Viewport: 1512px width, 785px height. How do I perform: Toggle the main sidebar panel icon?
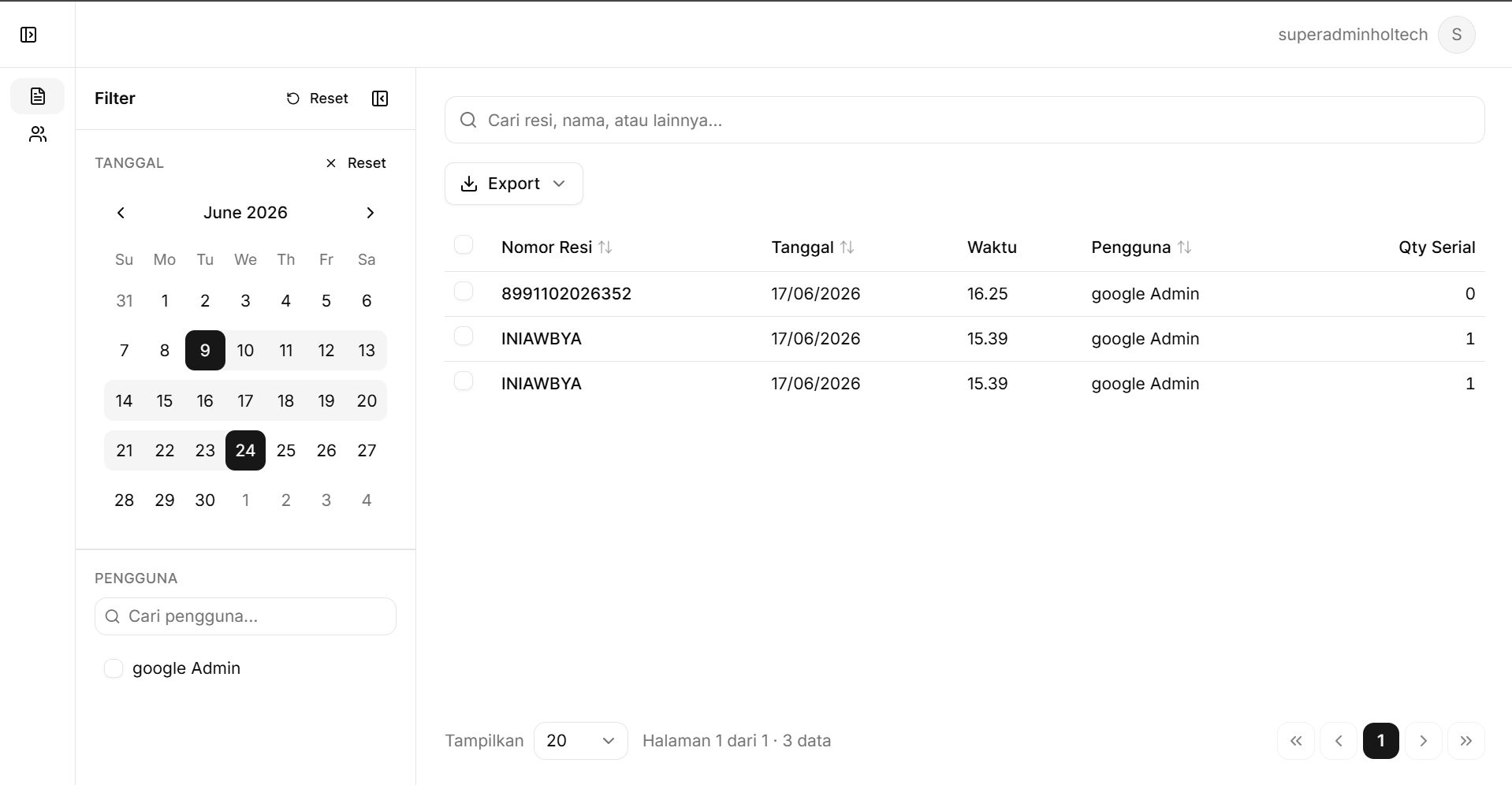pos(28,35)
